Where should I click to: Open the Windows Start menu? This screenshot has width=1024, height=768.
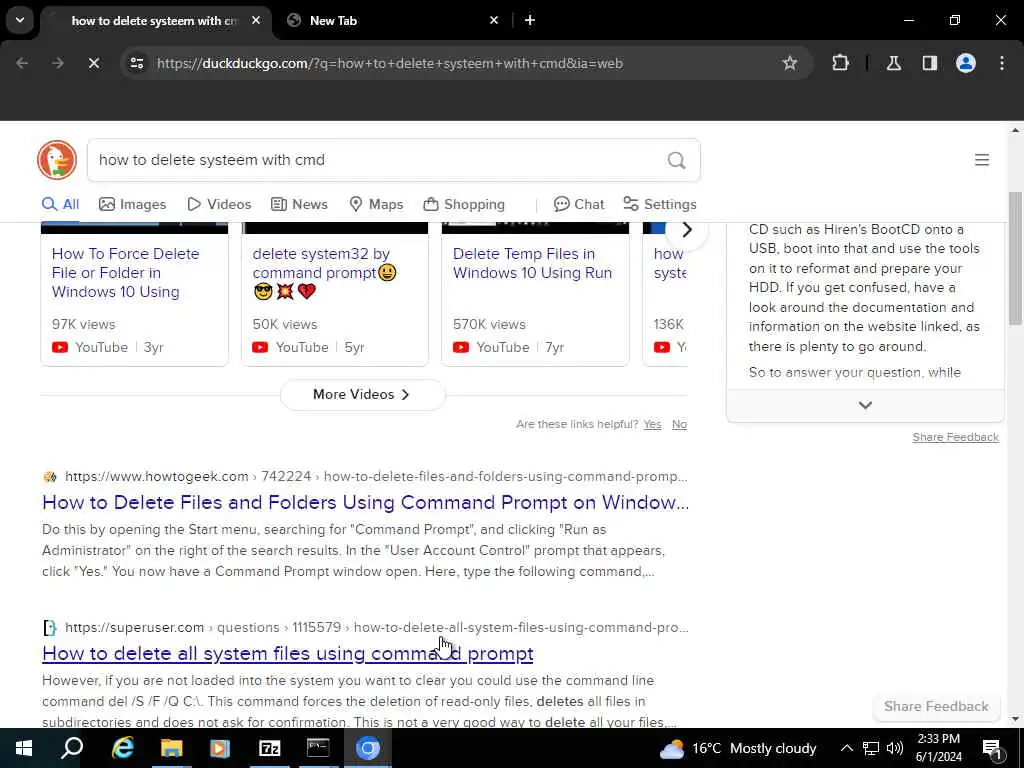(x=24, y=748)
